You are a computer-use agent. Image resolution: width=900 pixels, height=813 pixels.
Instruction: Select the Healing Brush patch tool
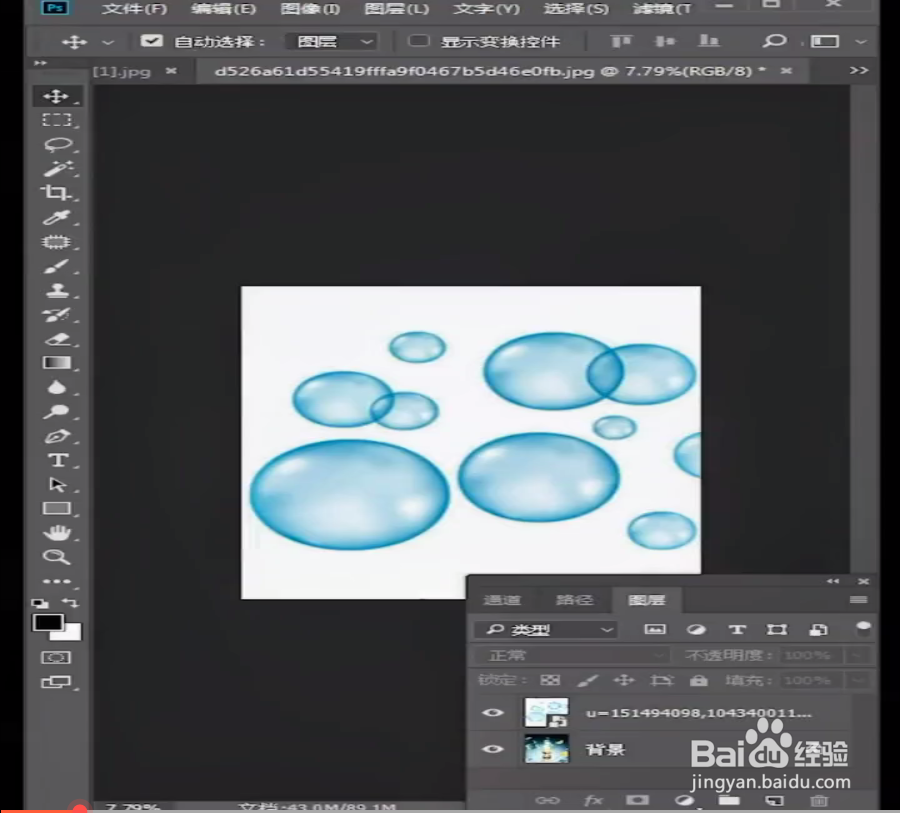click(56, 242)
